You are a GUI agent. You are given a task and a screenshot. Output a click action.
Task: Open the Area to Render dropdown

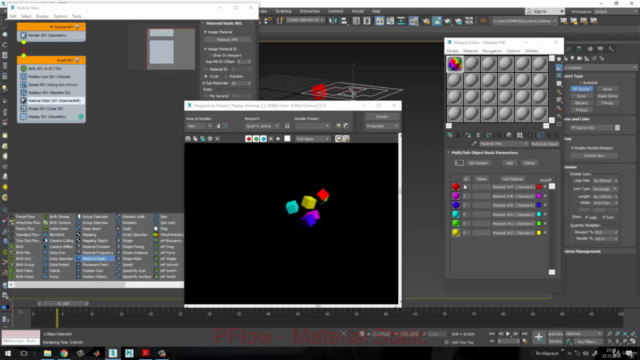click(x=199, y=126)
